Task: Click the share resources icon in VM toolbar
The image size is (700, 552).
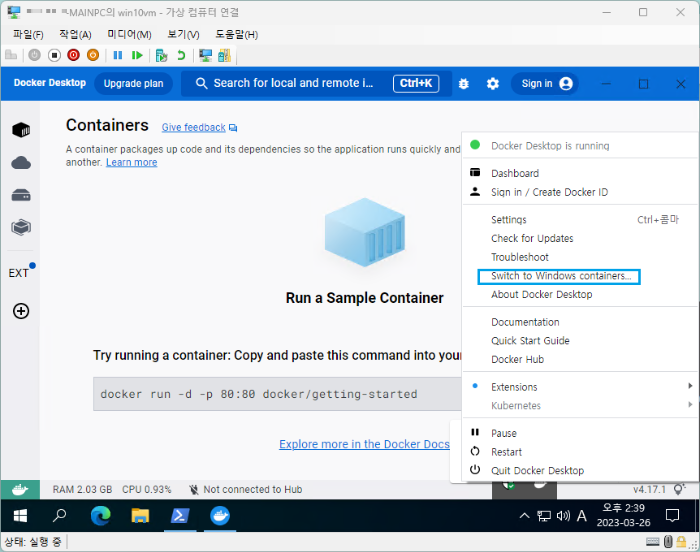Action: 224,55
